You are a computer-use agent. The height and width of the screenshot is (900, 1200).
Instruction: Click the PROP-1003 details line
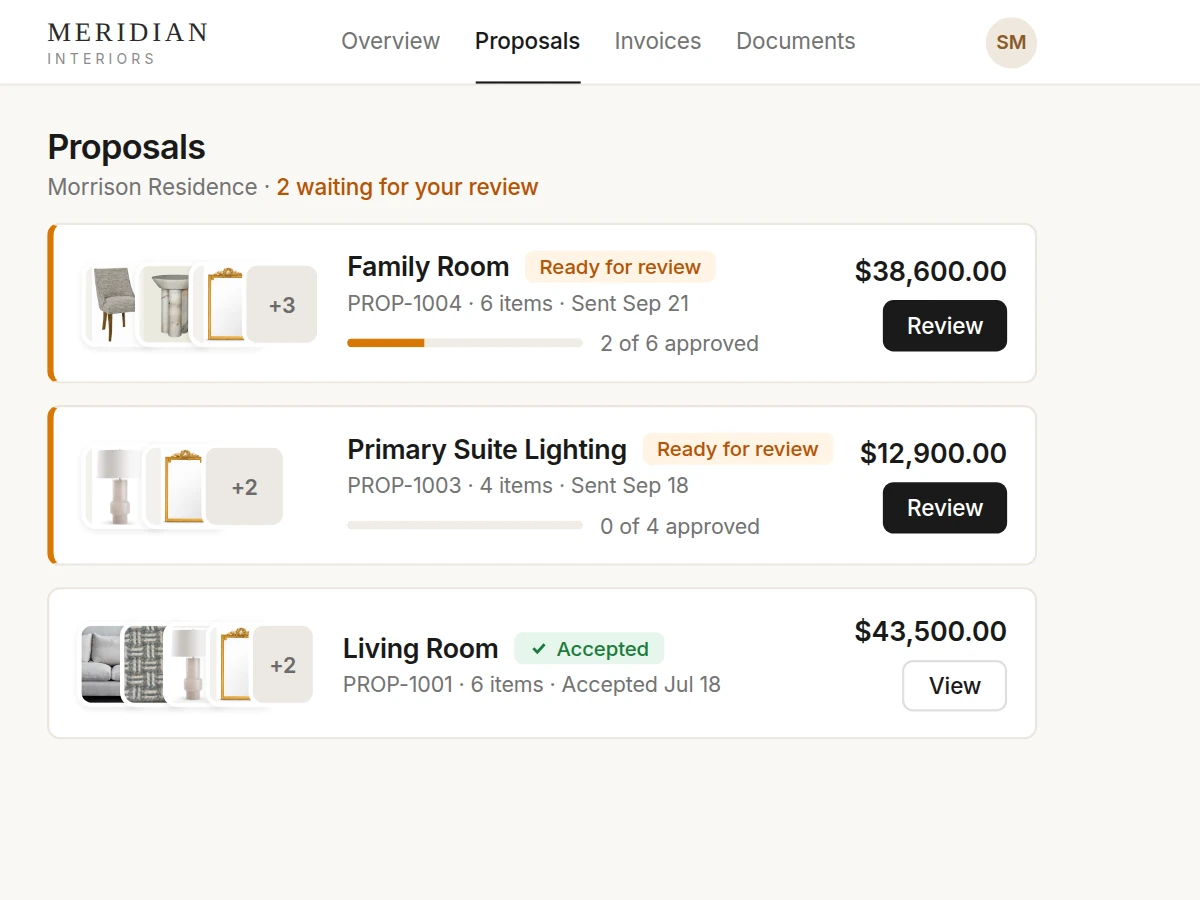(x=518, y=485)
